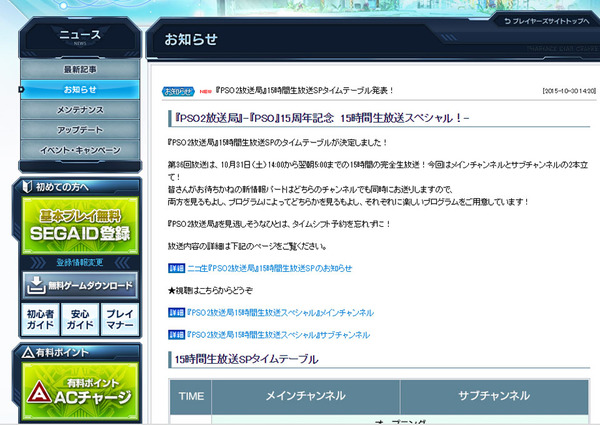This screenshot has height=425, width=600.
Task: Click the お知らせ page title banner
Action: [x=191, y=39]
